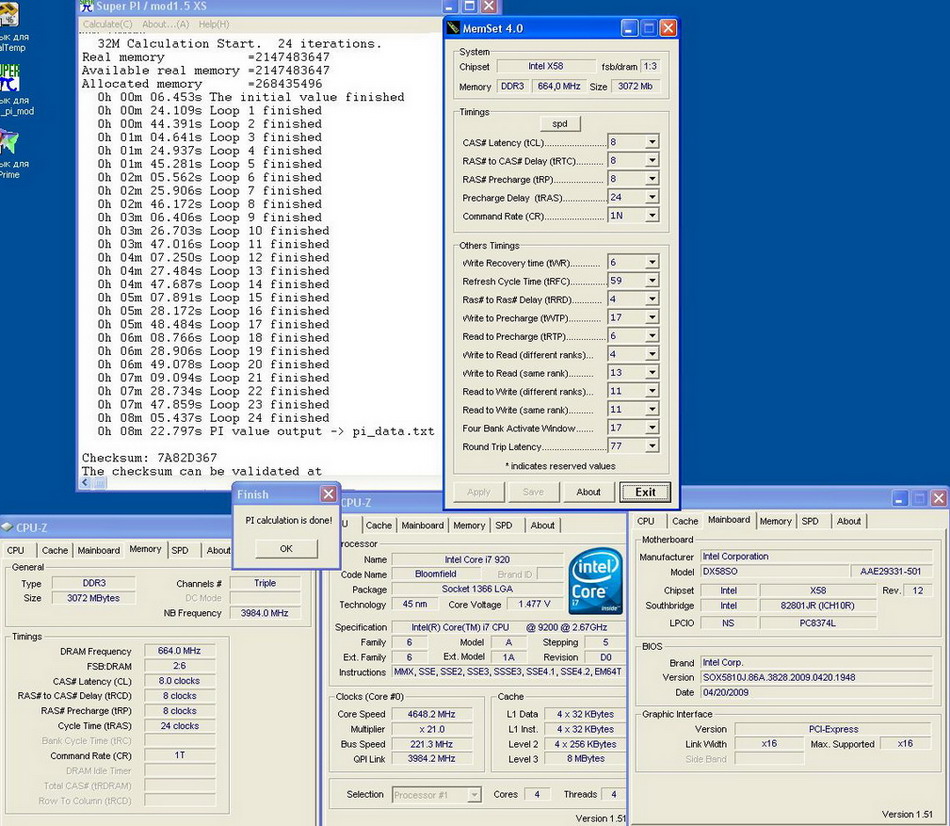Open the Help menu in Super PI
The width and height of the screenshot is (950, 826).
point(214,24)
